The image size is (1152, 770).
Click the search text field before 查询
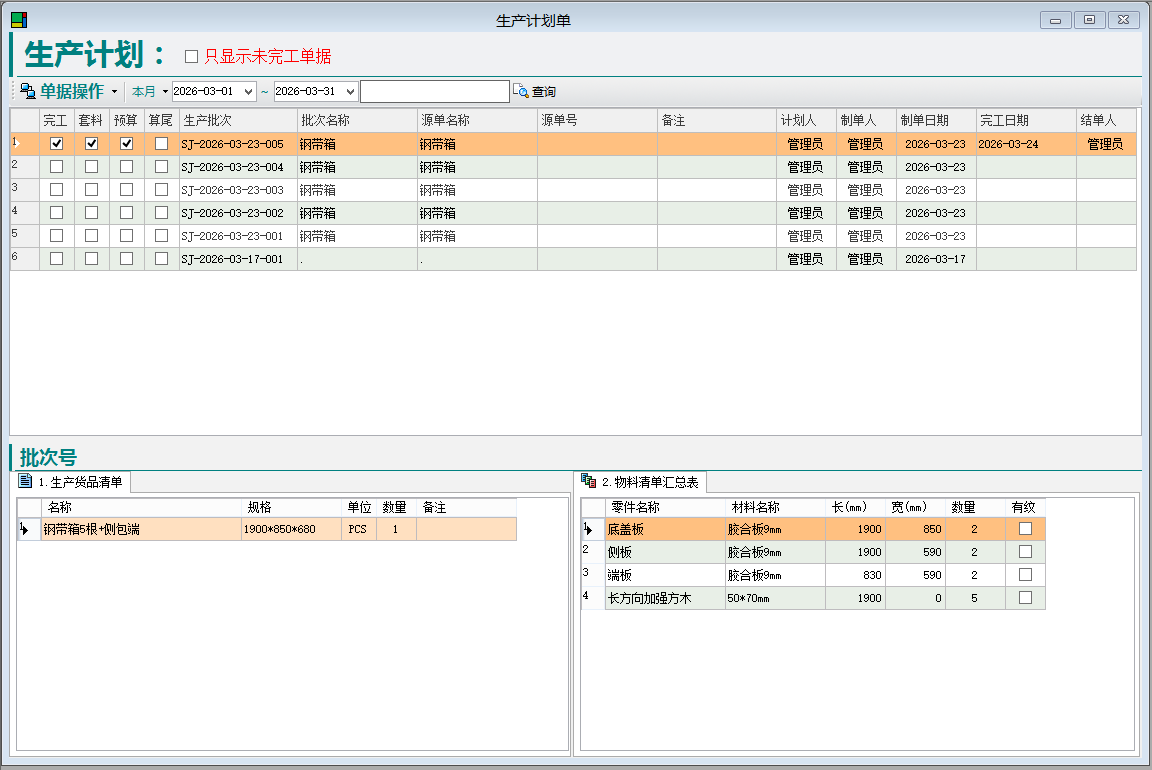pos(434,92)
